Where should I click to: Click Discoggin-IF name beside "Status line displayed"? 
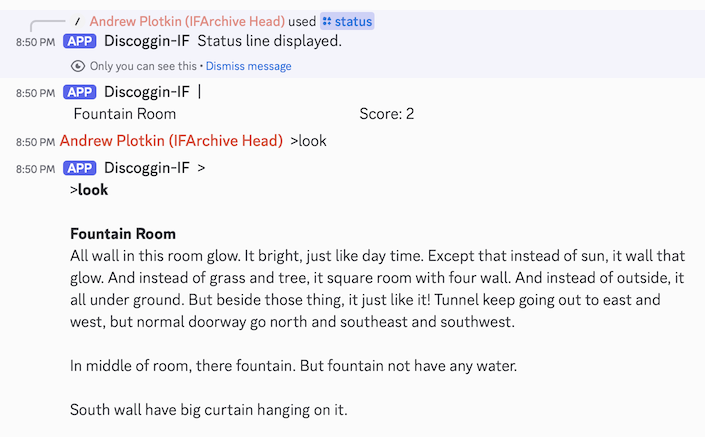tap(146, 41)
